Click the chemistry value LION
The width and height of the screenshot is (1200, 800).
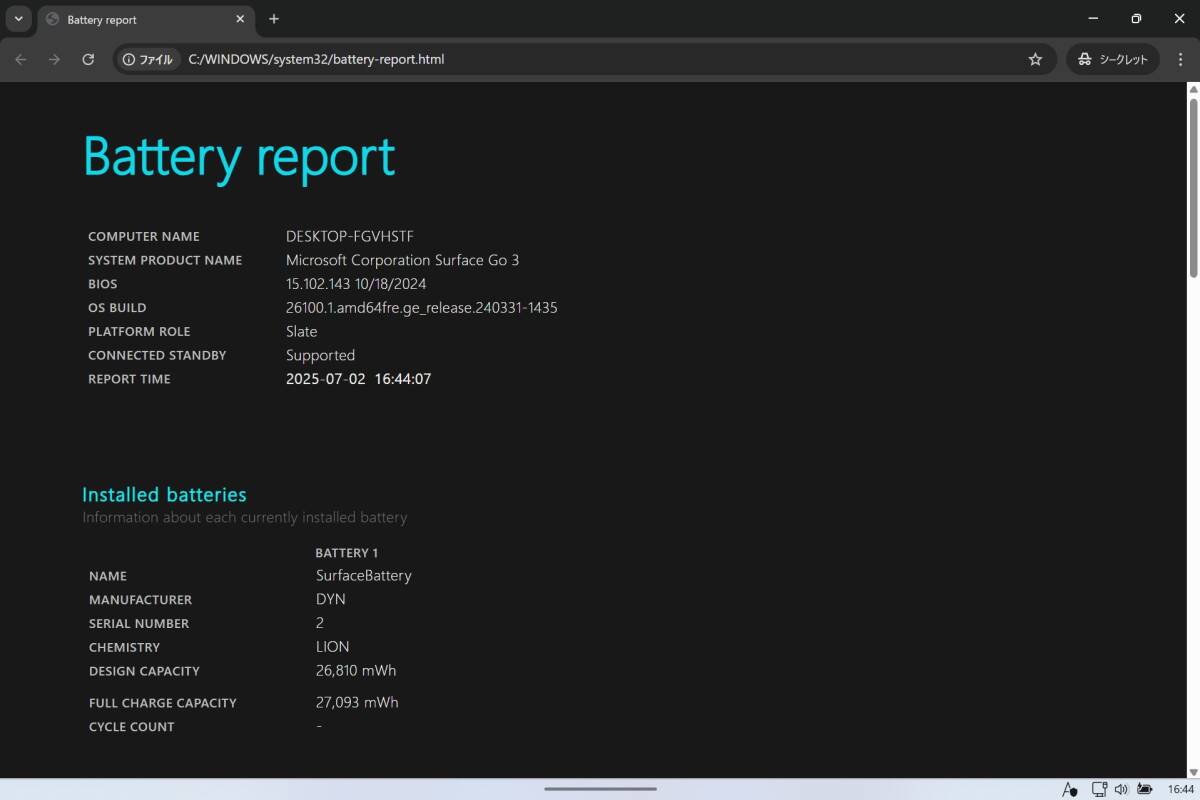332,647
